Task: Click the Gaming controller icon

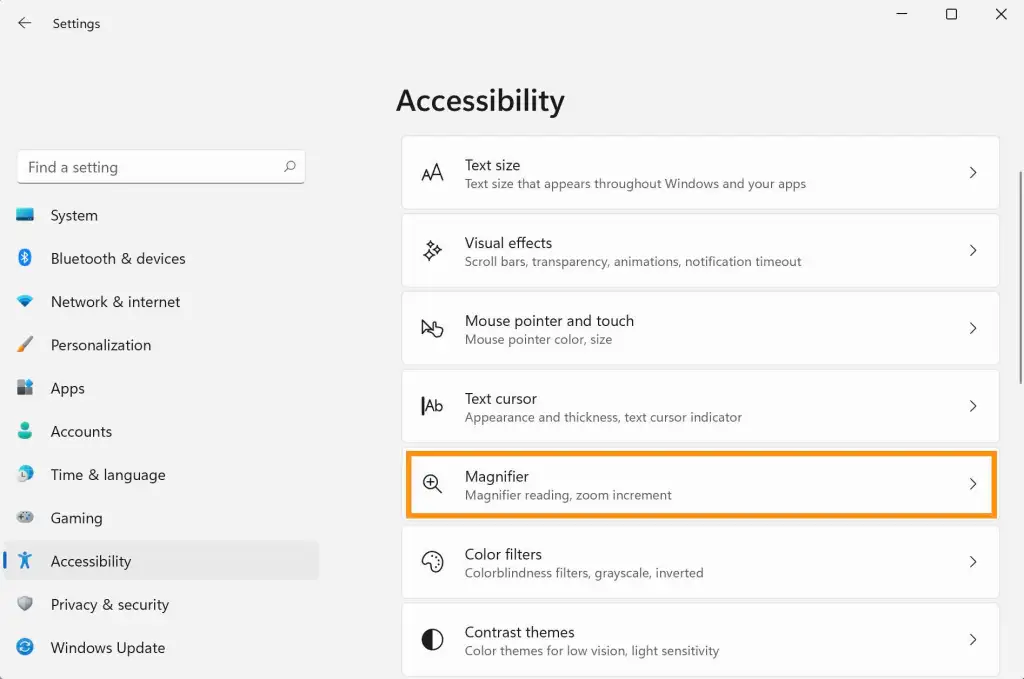Action: [25, 517]
